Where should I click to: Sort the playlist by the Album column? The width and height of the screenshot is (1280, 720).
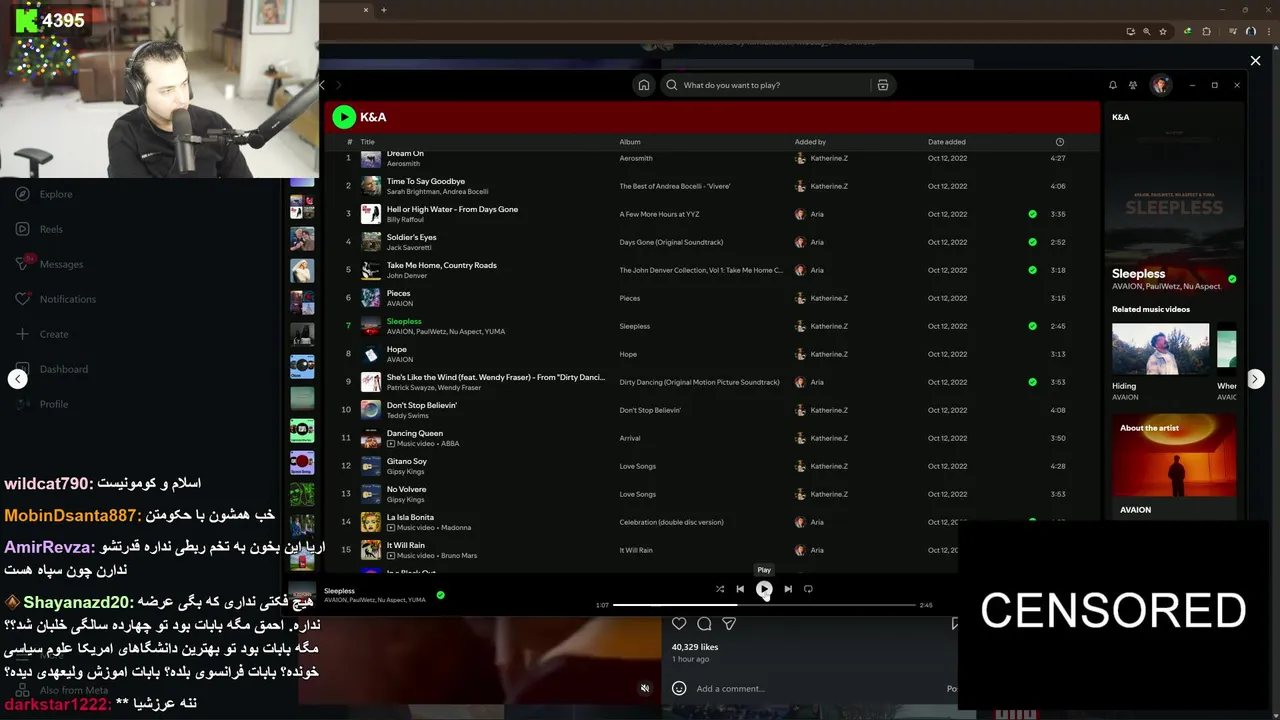(630, 142)
